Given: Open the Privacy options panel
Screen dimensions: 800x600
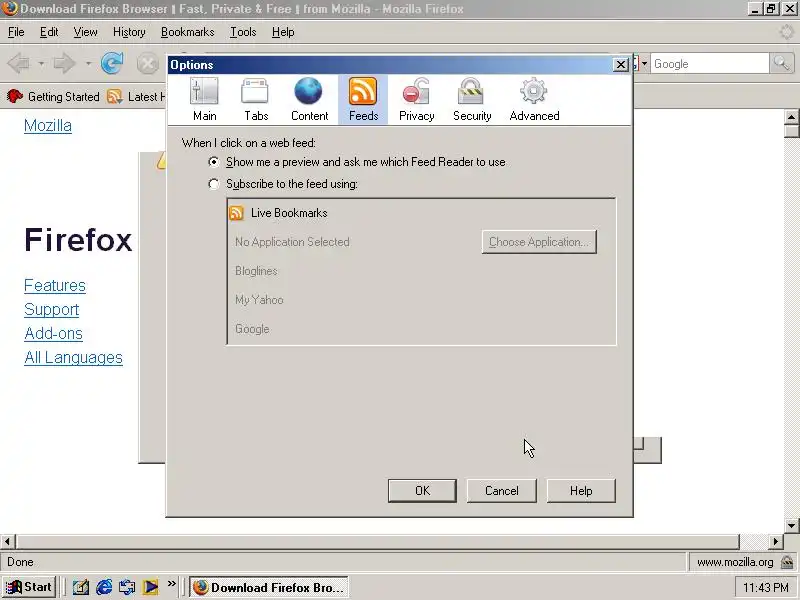Looking at the screenshot, I should [x=416, y=99].
